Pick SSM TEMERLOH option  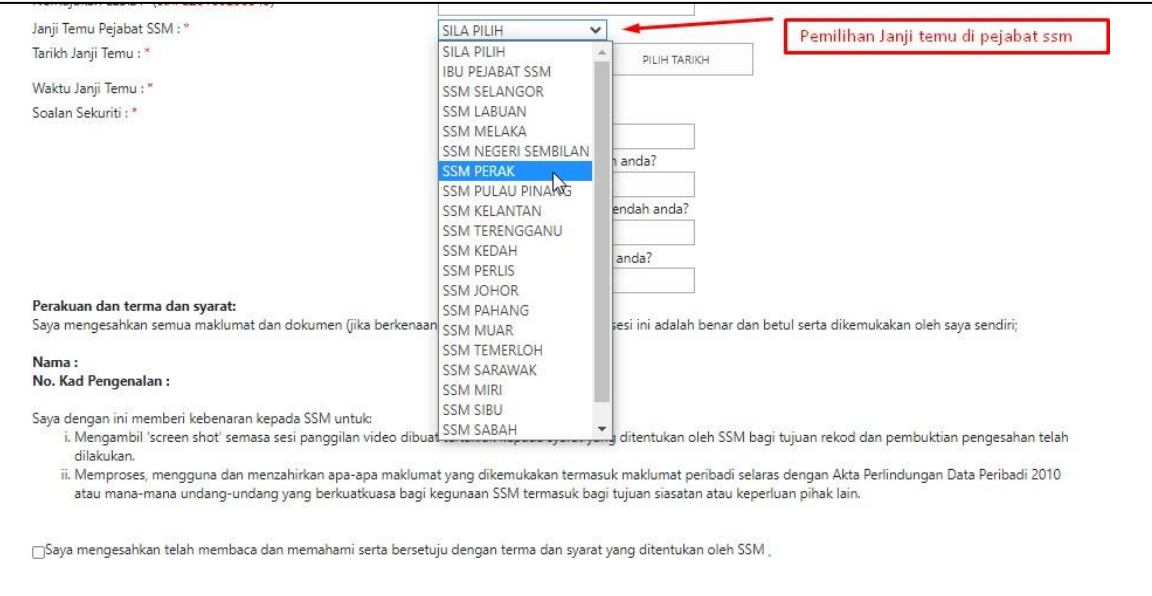tap(516, 350)
